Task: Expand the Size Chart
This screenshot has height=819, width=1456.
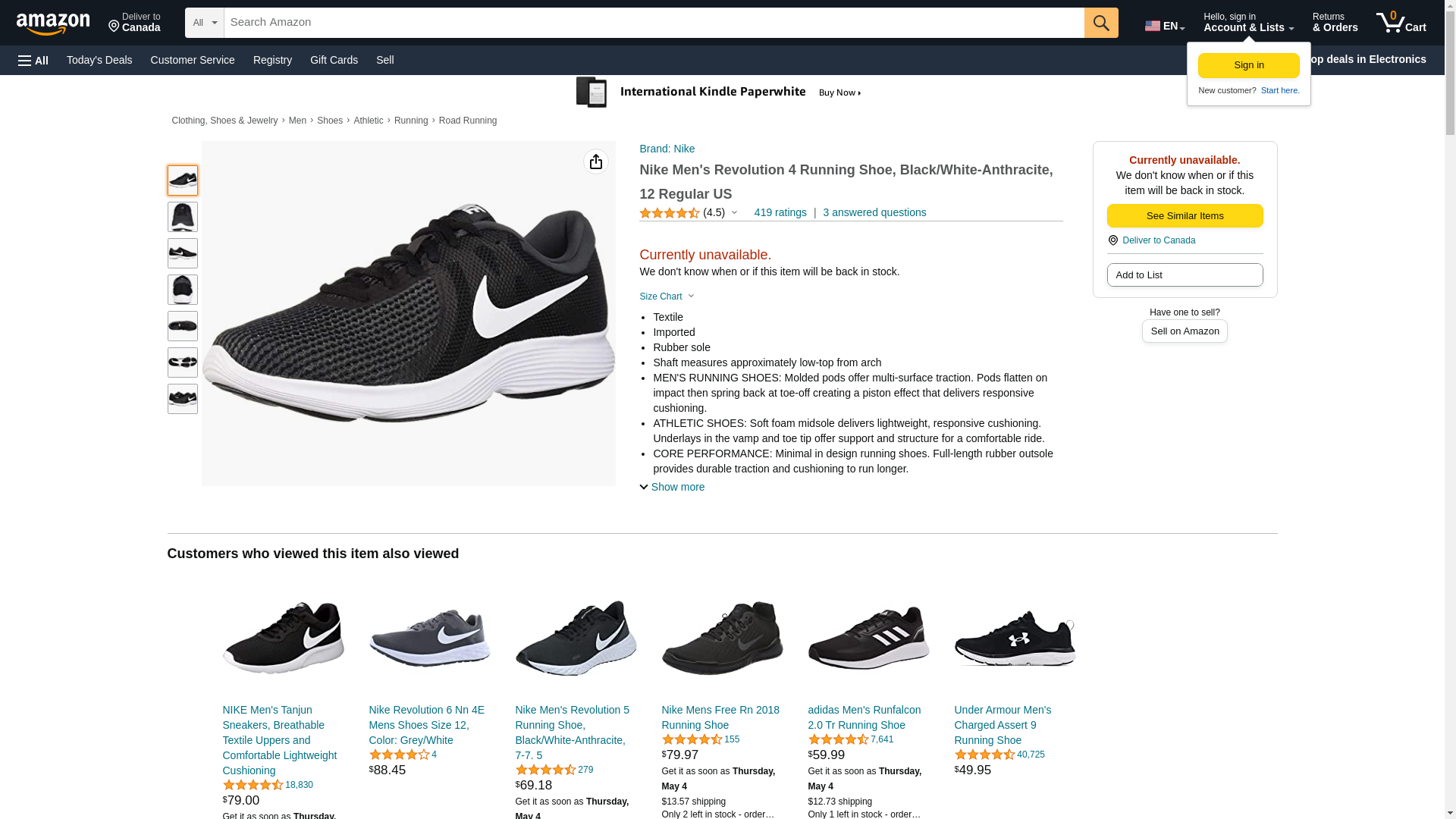Action: click(x=667, y=297)
